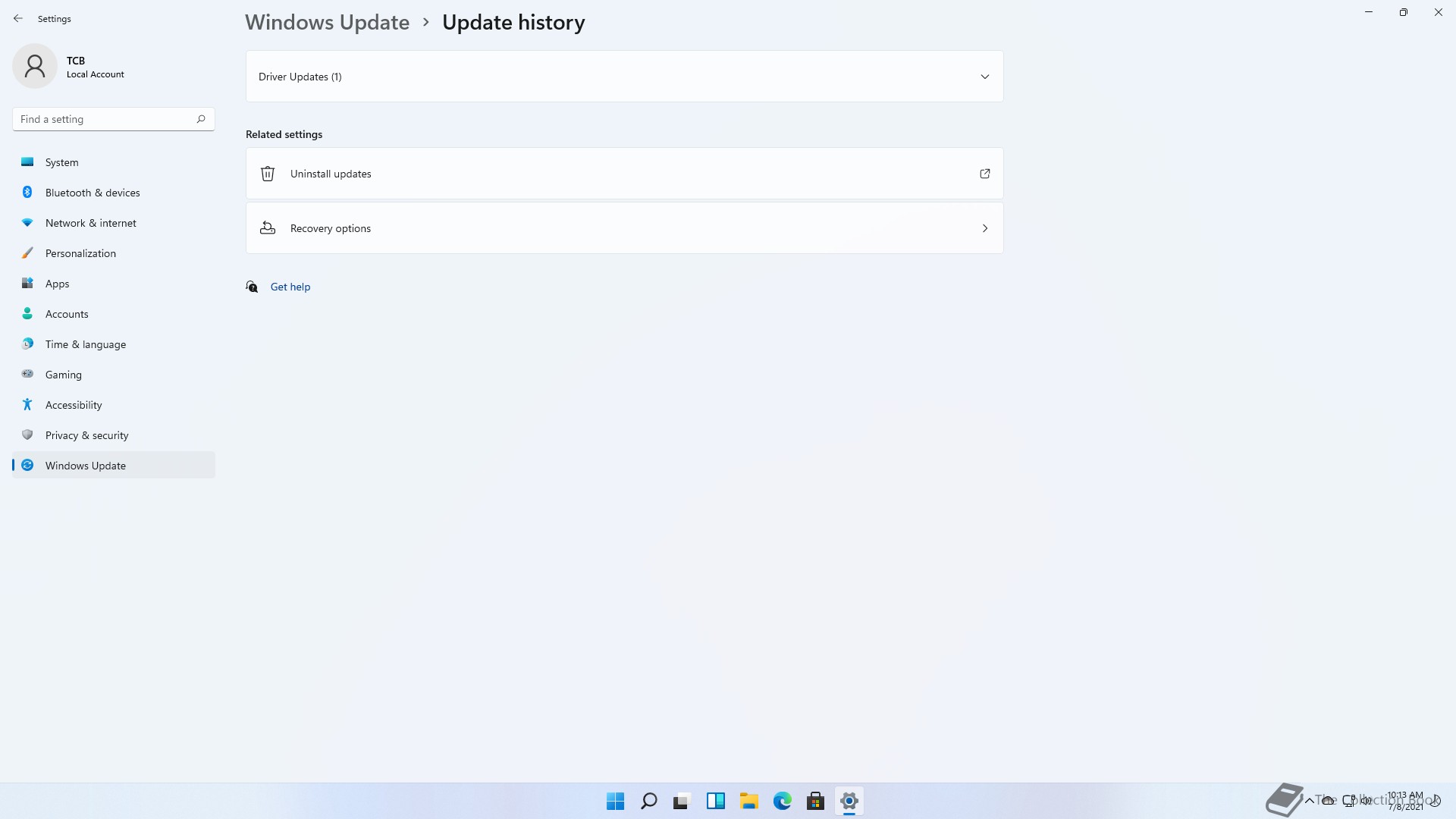The image size is (1456, 819).
Task: Click Settings gear icon on taskbar
Action: [849, 801]
